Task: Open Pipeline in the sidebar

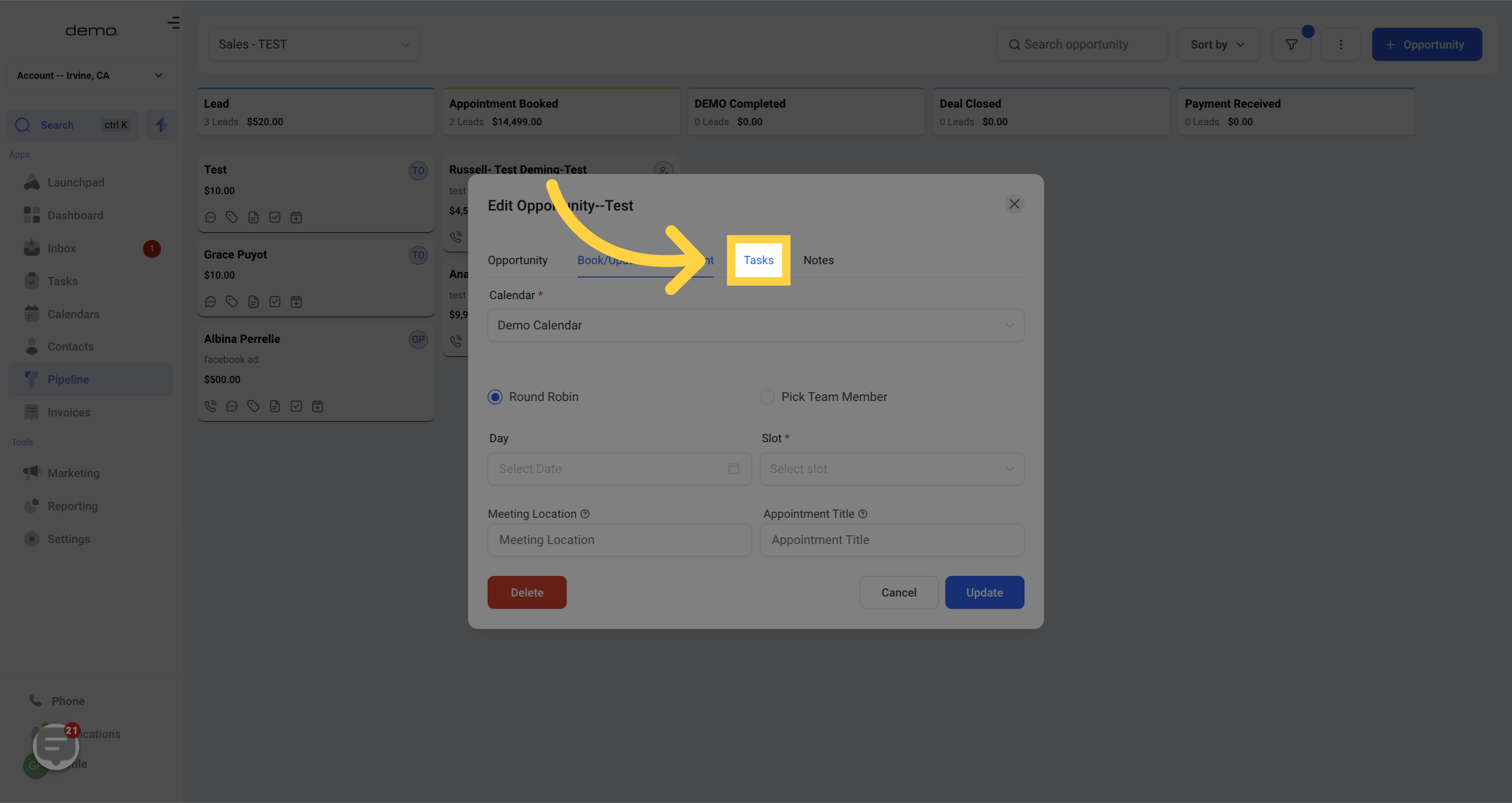Action: point(91,379)
